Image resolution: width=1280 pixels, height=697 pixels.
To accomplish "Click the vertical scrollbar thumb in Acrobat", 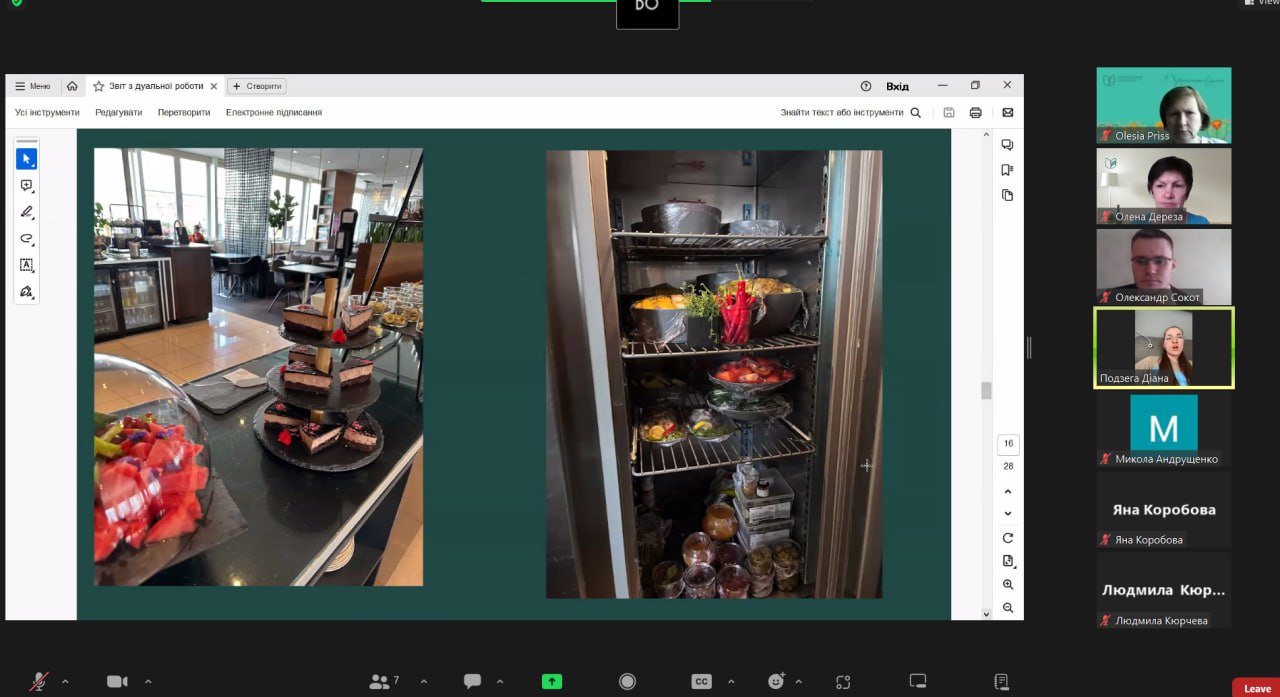I will [x=986, y=390].
